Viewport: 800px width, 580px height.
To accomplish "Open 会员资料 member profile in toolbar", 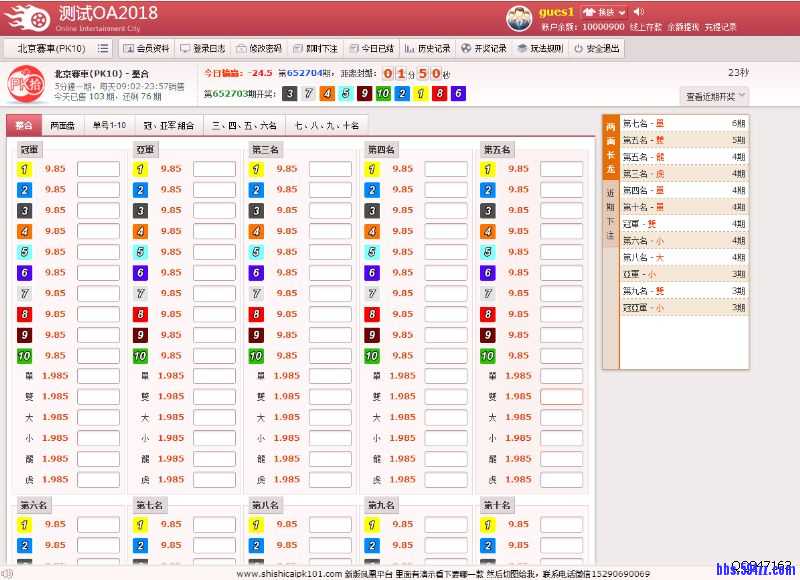I will [x=147, y=48].
